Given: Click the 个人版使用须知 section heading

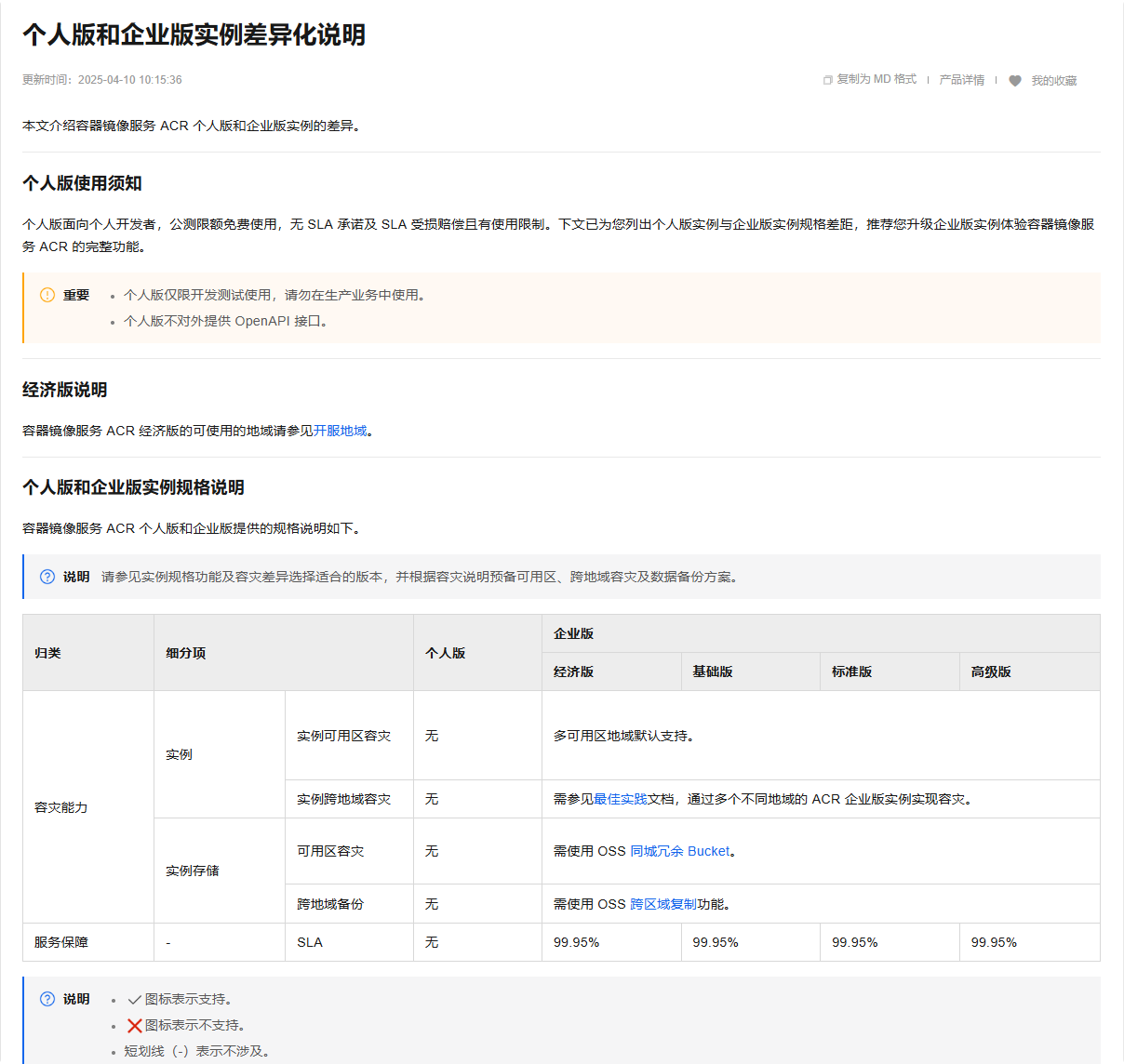Looking at the screenshot, I should point(82,183).
